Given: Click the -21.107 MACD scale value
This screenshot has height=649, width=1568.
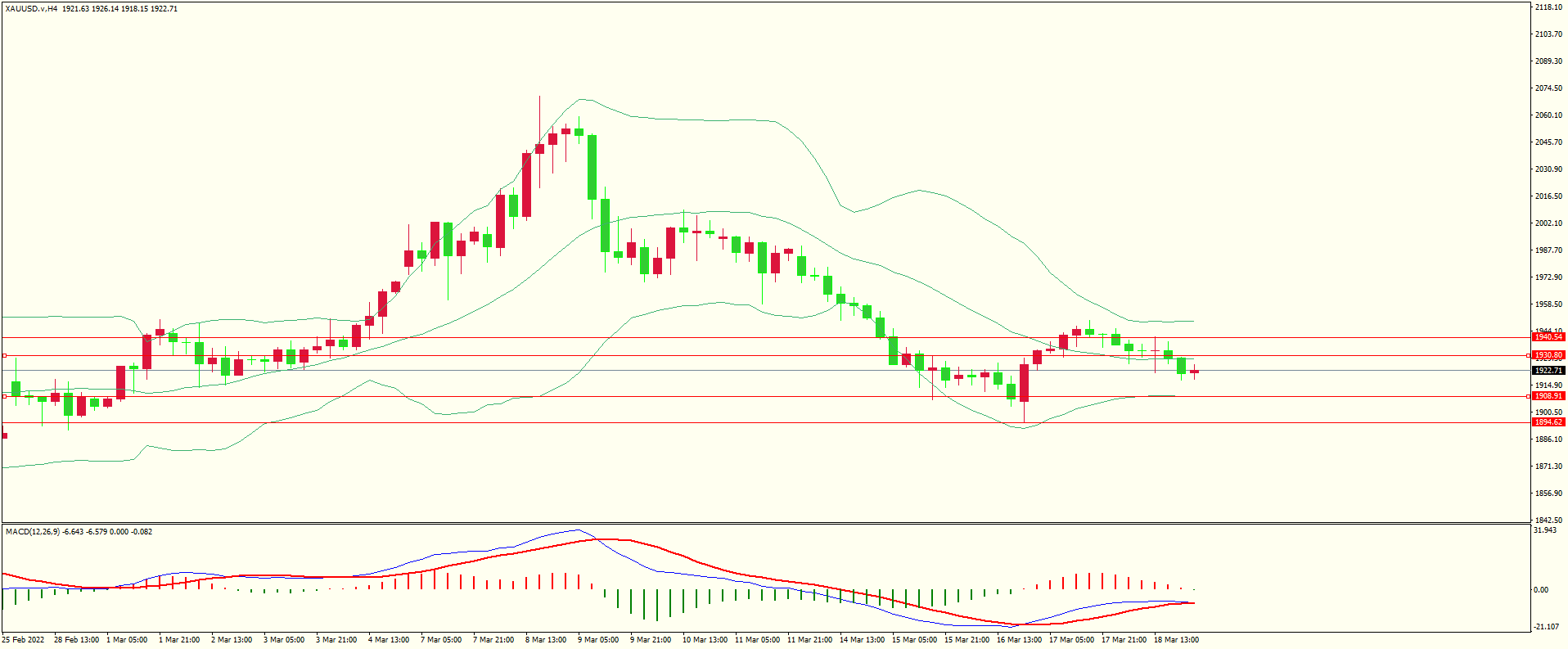Looking at the screenshot, I should [x=1546, y=628].
